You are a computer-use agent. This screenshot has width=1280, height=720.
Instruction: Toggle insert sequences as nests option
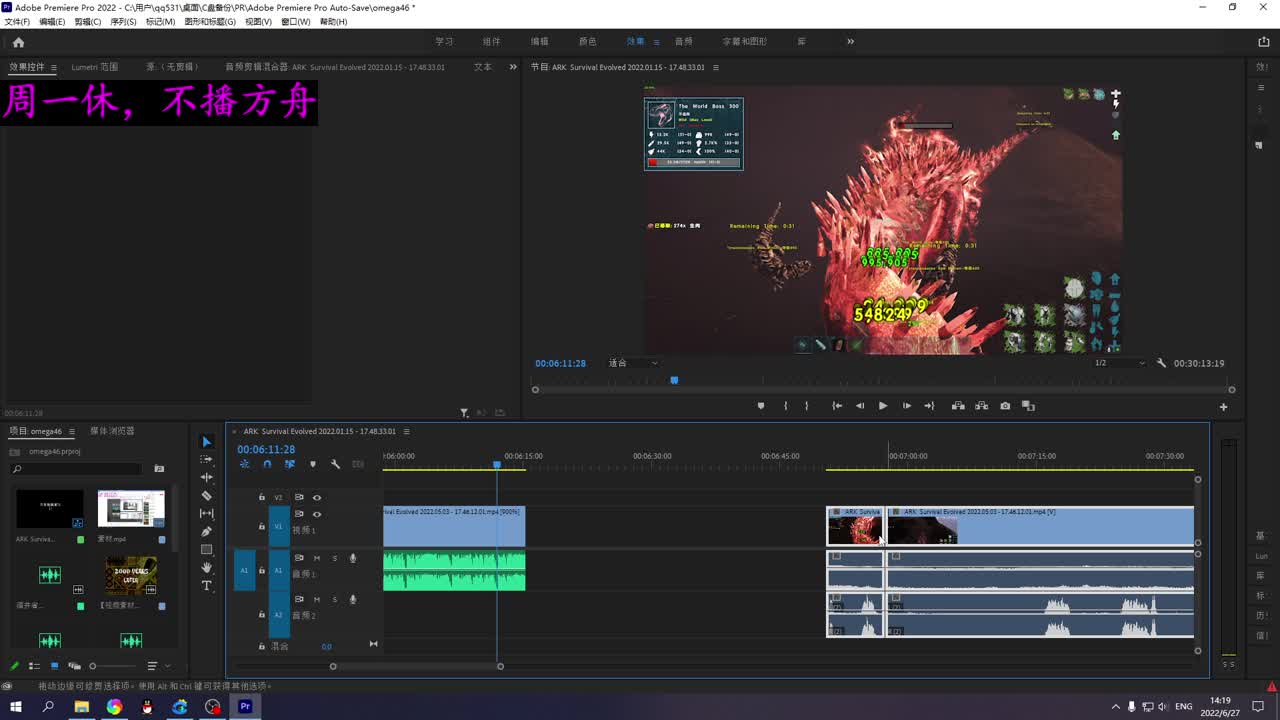click(244, 464)
